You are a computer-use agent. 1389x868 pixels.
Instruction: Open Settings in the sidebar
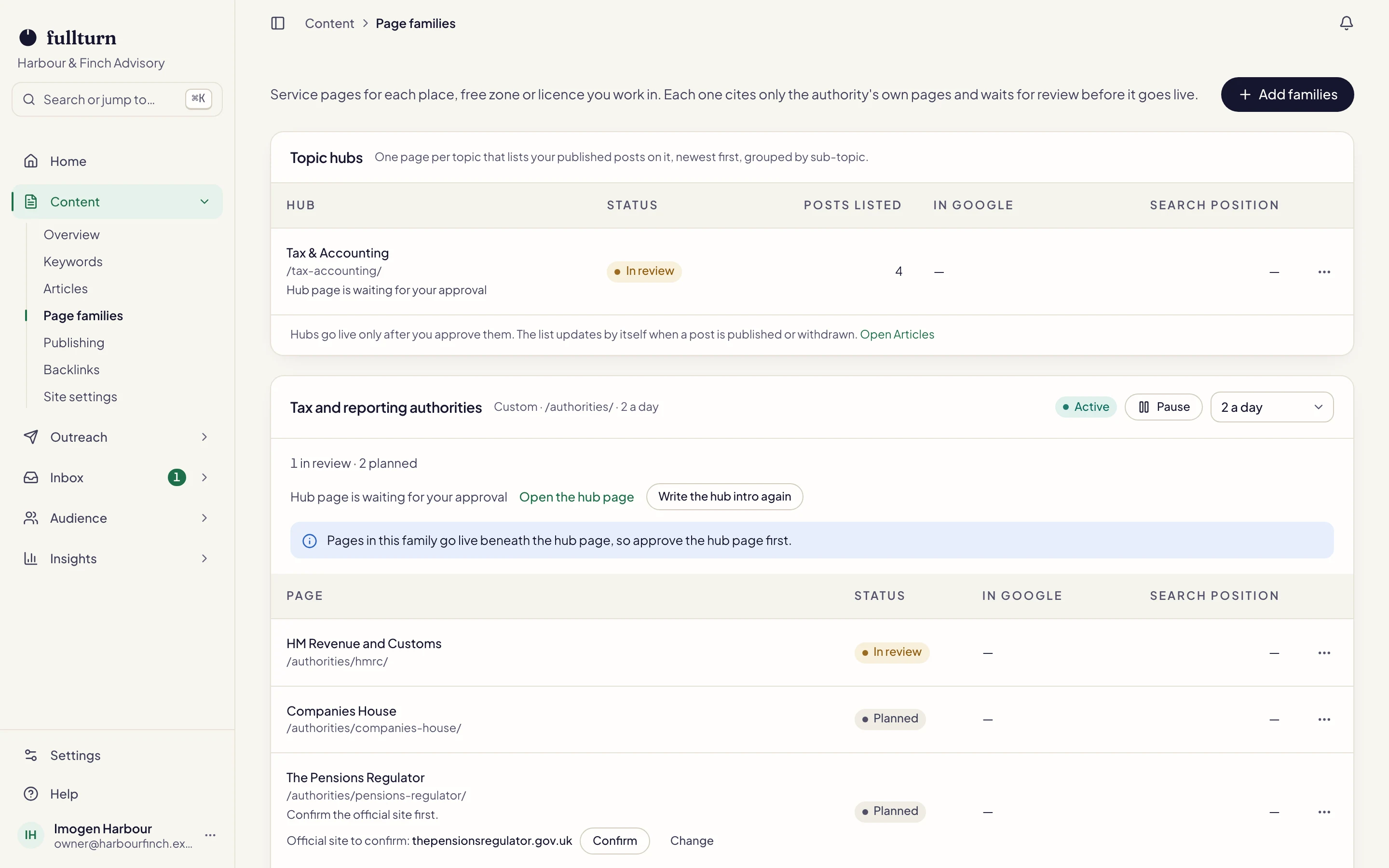(x=117, y=756)
